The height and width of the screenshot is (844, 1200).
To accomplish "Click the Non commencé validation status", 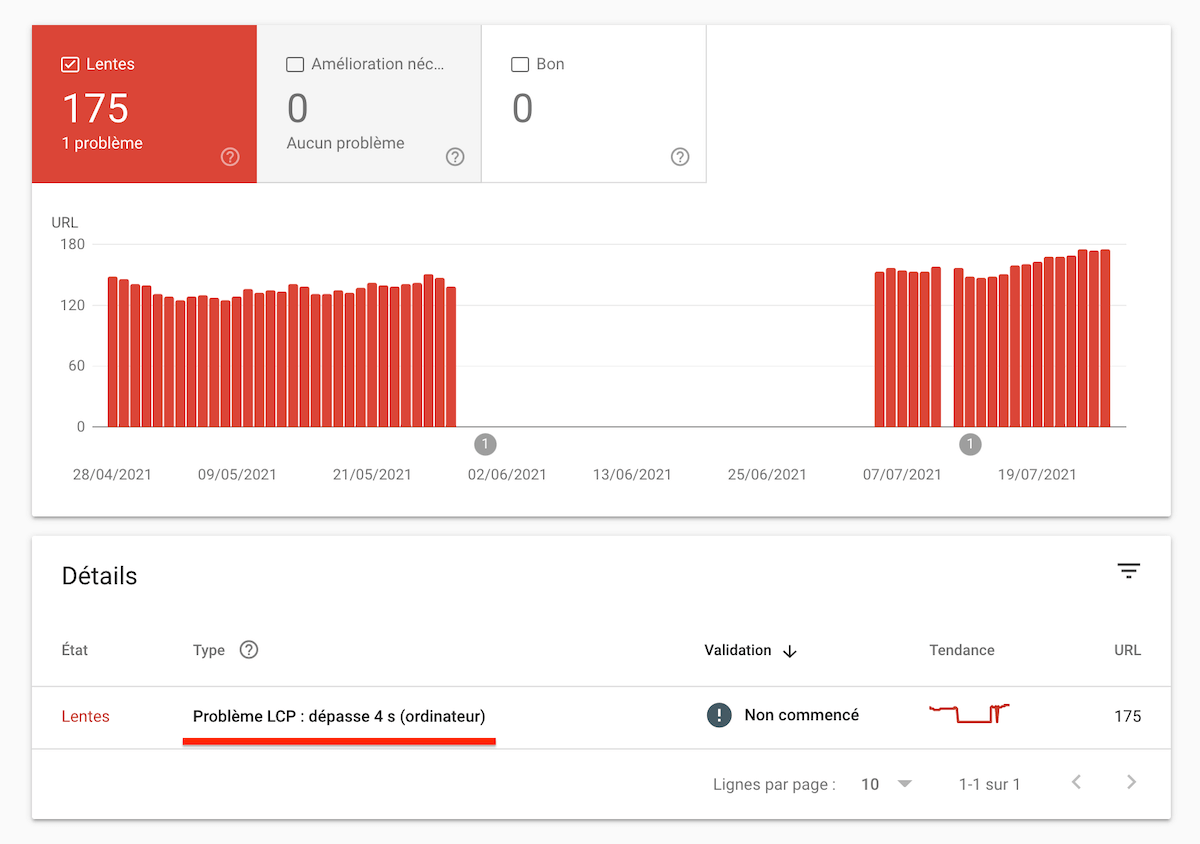I will tap(800, 715).
